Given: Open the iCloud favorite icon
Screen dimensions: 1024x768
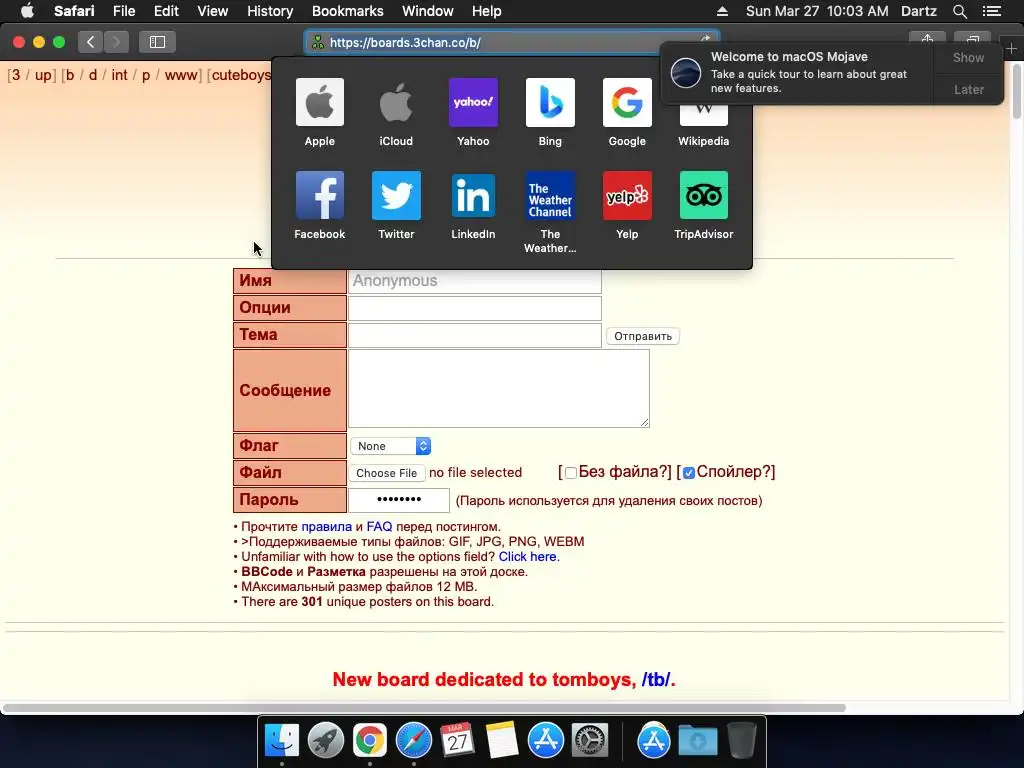Looking at the screenshot, I should (x=396, y=102).
